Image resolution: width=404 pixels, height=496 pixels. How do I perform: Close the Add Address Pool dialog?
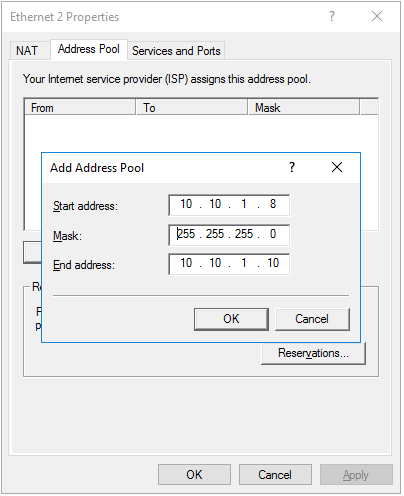tap(337, 167)
